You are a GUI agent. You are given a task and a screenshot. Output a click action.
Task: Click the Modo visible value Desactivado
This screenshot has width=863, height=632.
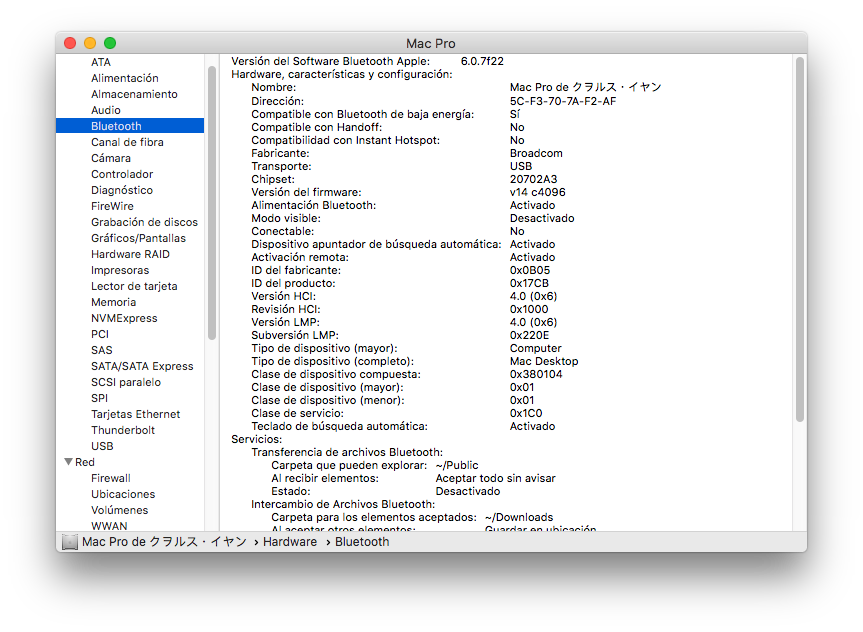542,218
